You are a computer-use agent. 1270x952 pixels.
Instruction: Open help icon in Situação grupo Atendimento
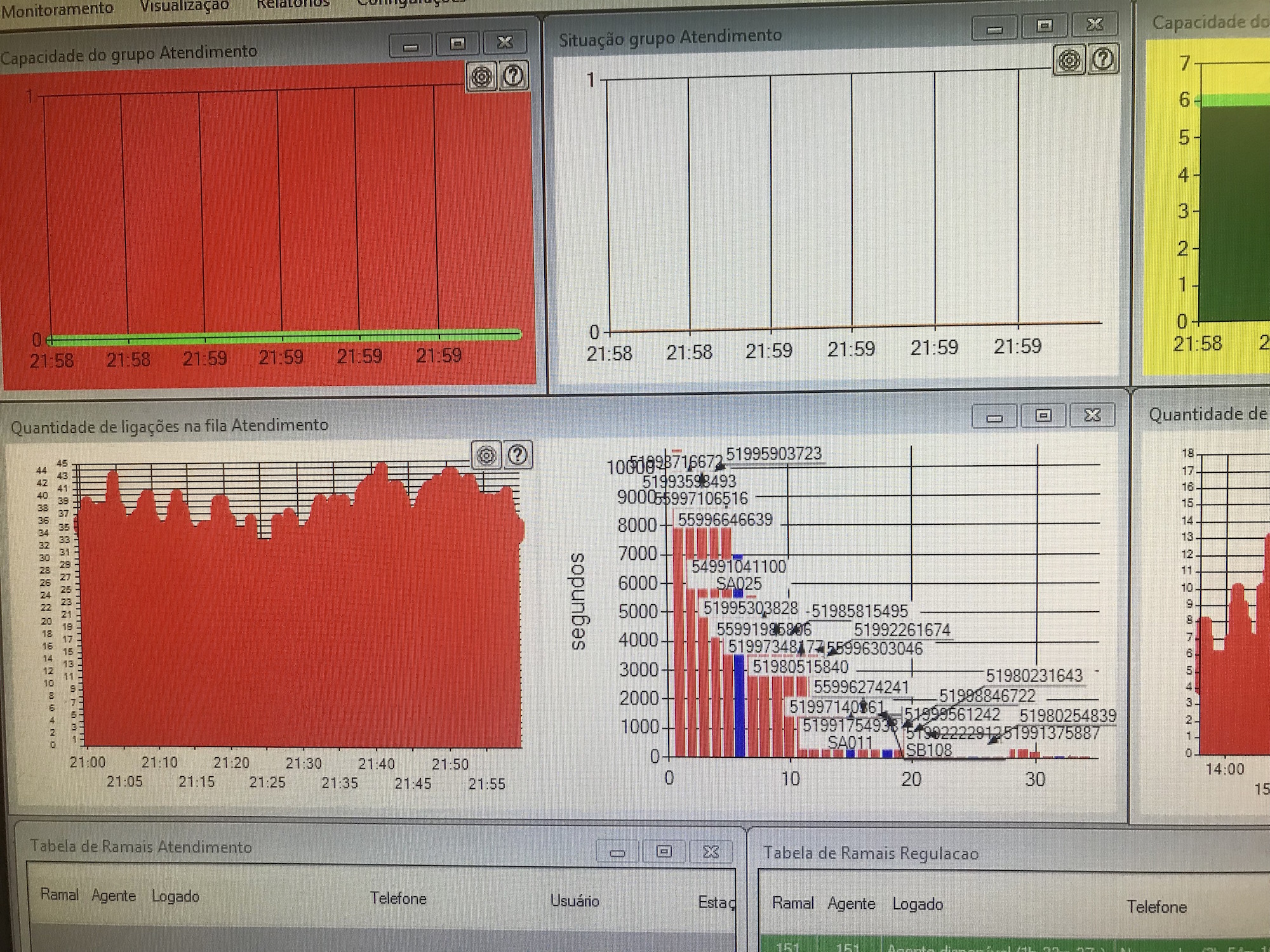click(1103, 59)
